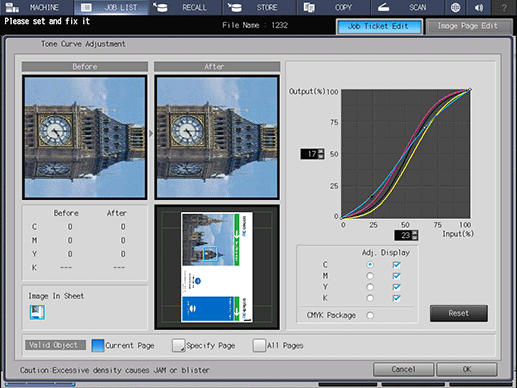Enable the CMYK Package radio button
Viewport: 517px width, 388px height.
tap(370, 315)
